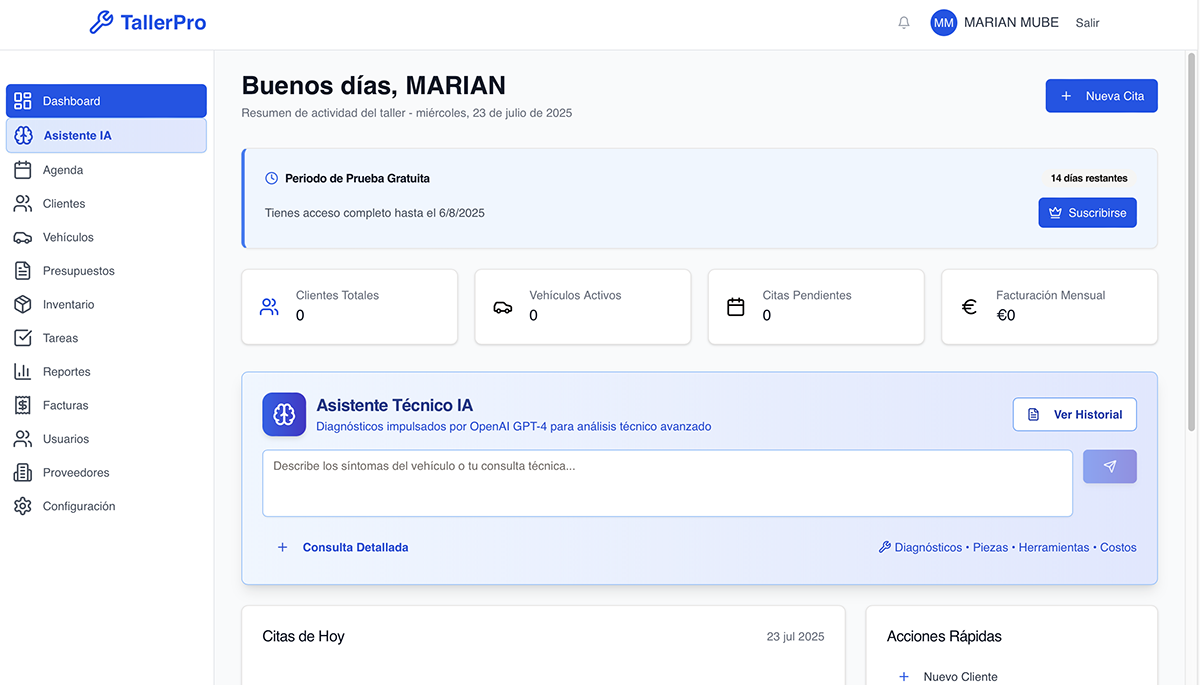Go to Inventario in the sidebar

click(x=68, y=304)
